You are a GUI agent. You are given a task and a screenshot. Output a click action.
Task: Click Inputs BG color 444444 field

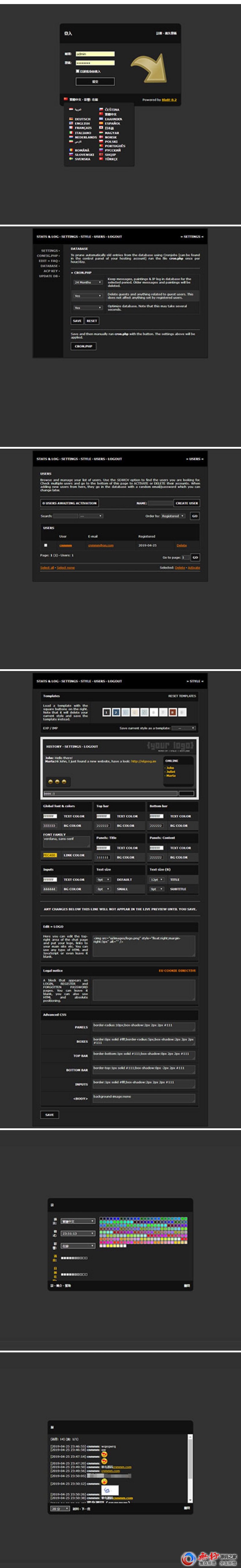point(49,889)
